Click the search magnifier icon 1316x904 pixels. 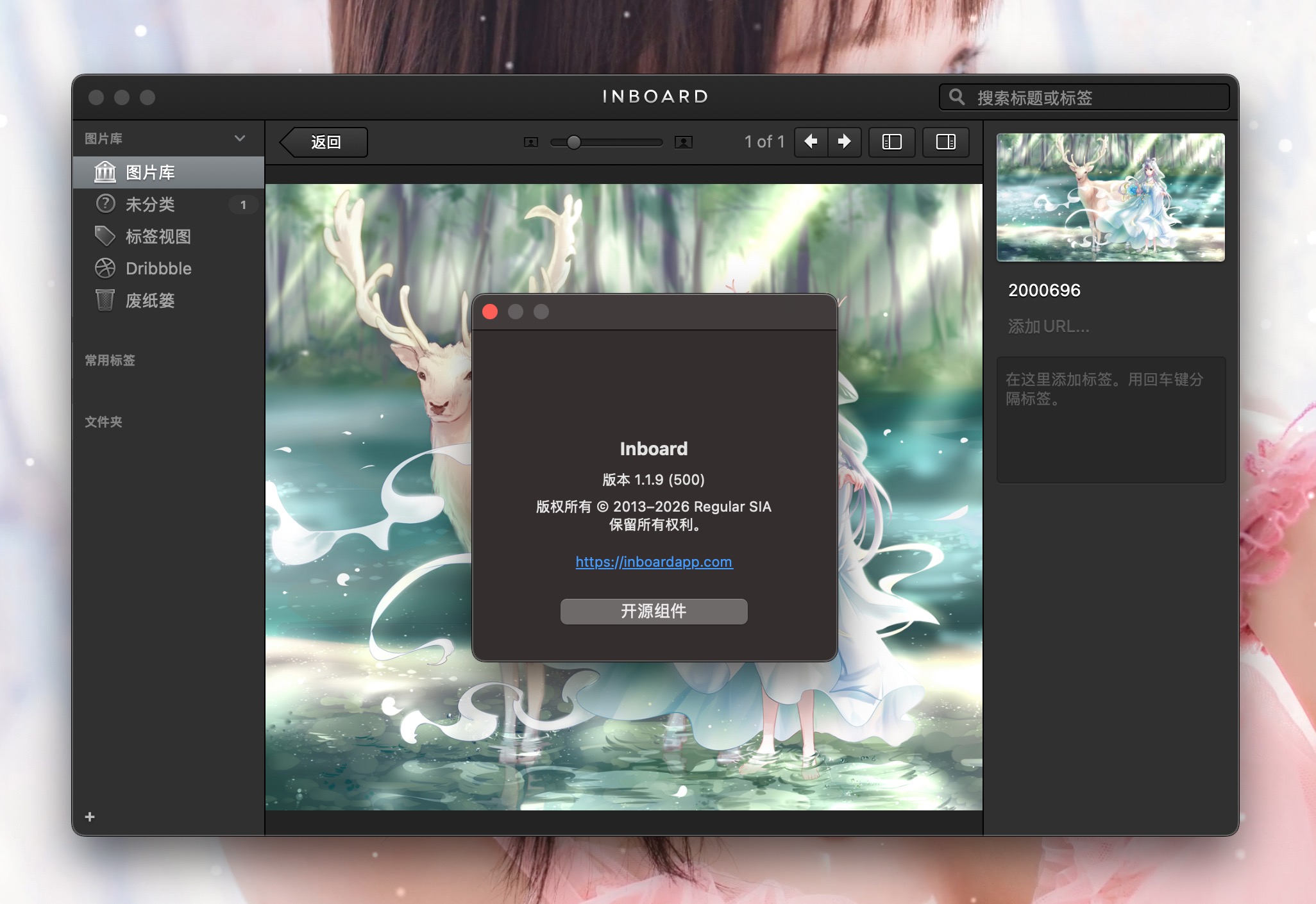(x=956, y=97)
